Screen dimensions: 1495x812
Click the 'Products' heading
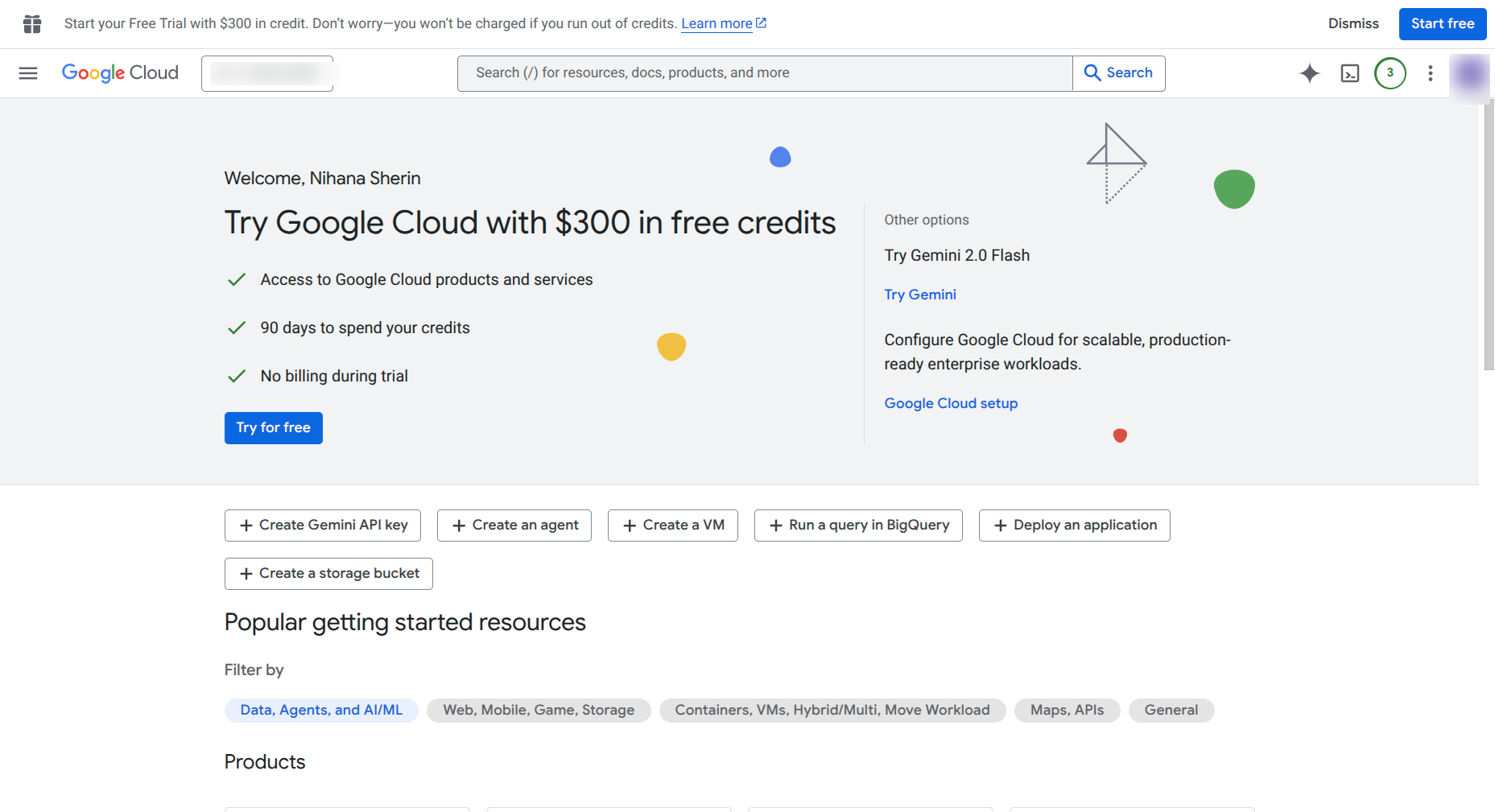265,762
